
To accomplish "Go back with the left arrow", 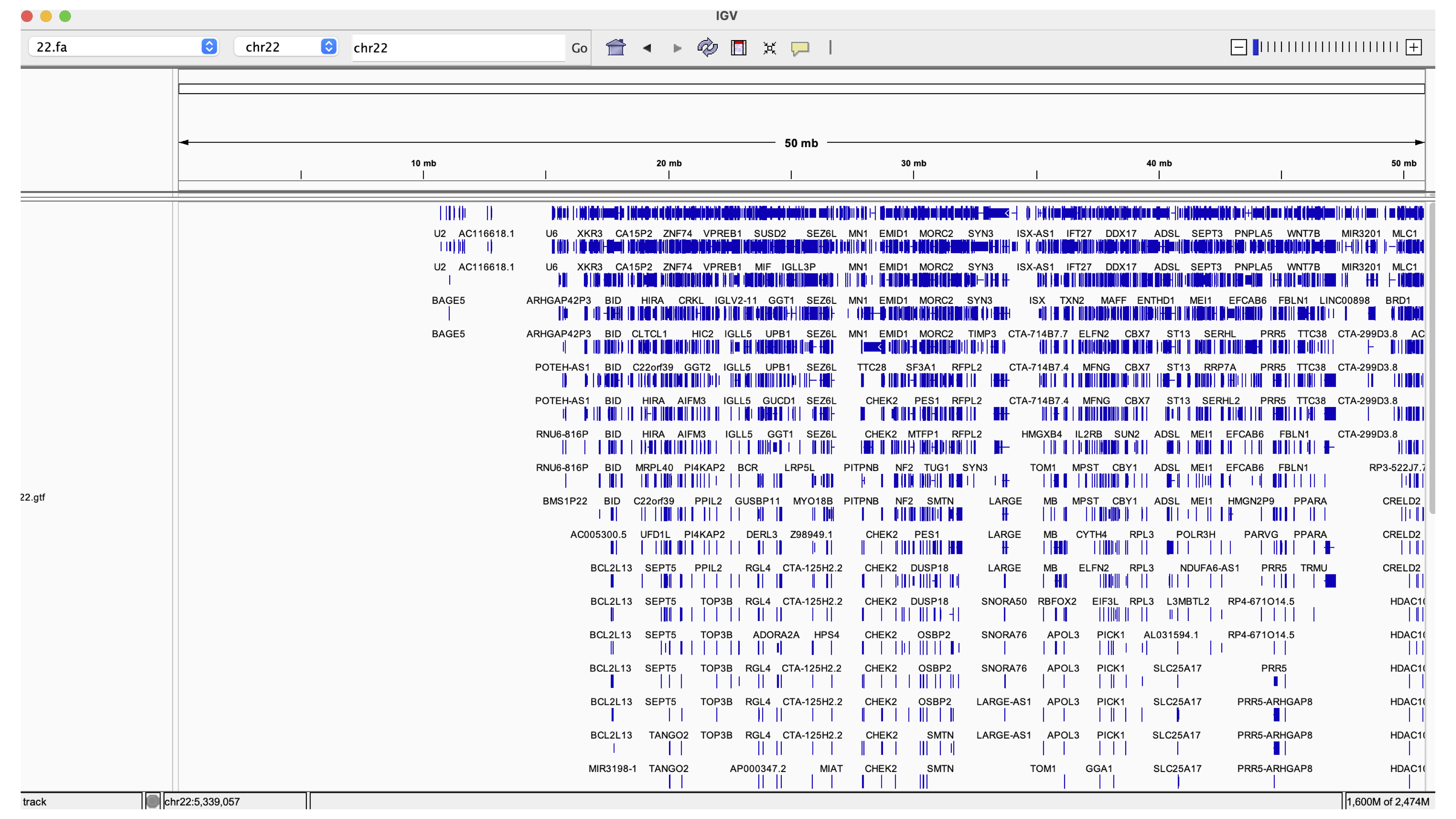I will (x=646, y=48).
